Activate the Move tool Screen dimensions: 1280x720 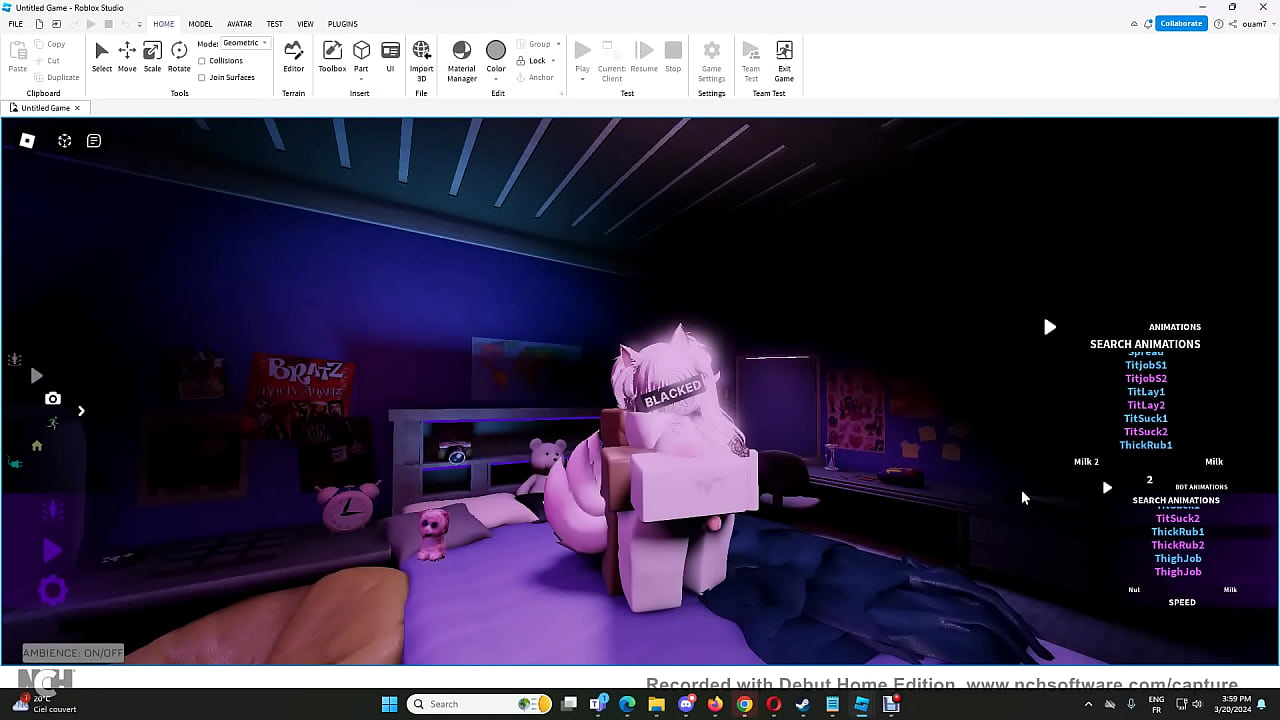[127, 57]
